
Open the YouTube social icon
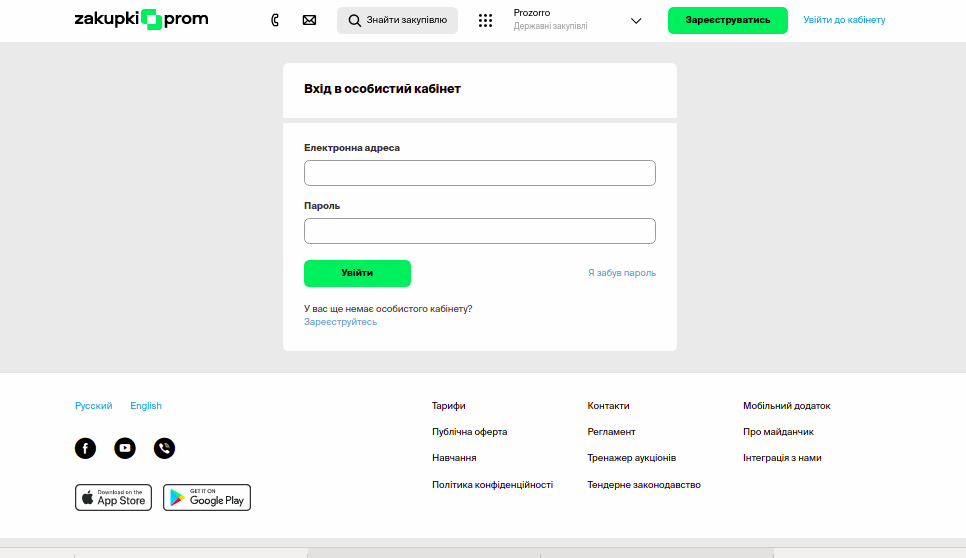click(x=125, y=448)
